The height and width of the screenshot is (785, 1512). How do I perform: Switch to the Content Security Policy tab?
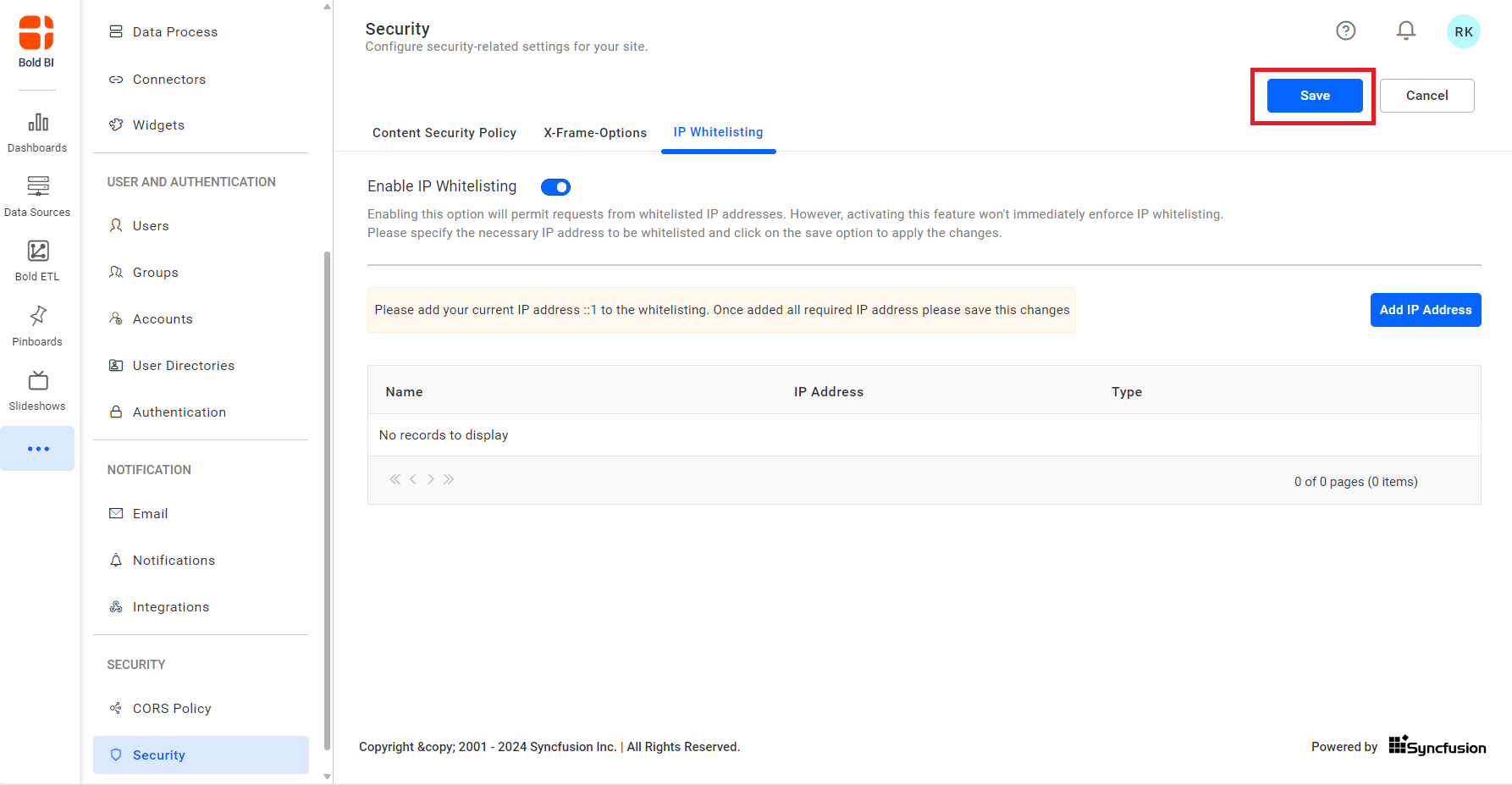(x=444, y=133)
